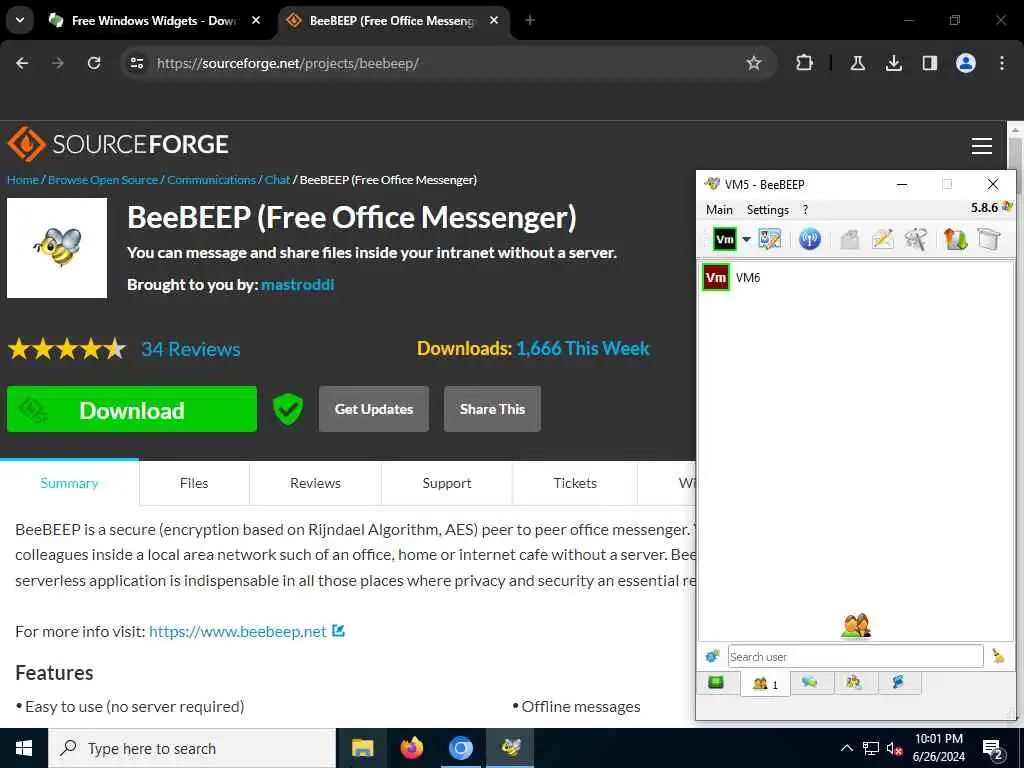This screenshot has height=768, width=1024.
Task: Click the blue broadcast antenna icon
Action: coord(810,239)
